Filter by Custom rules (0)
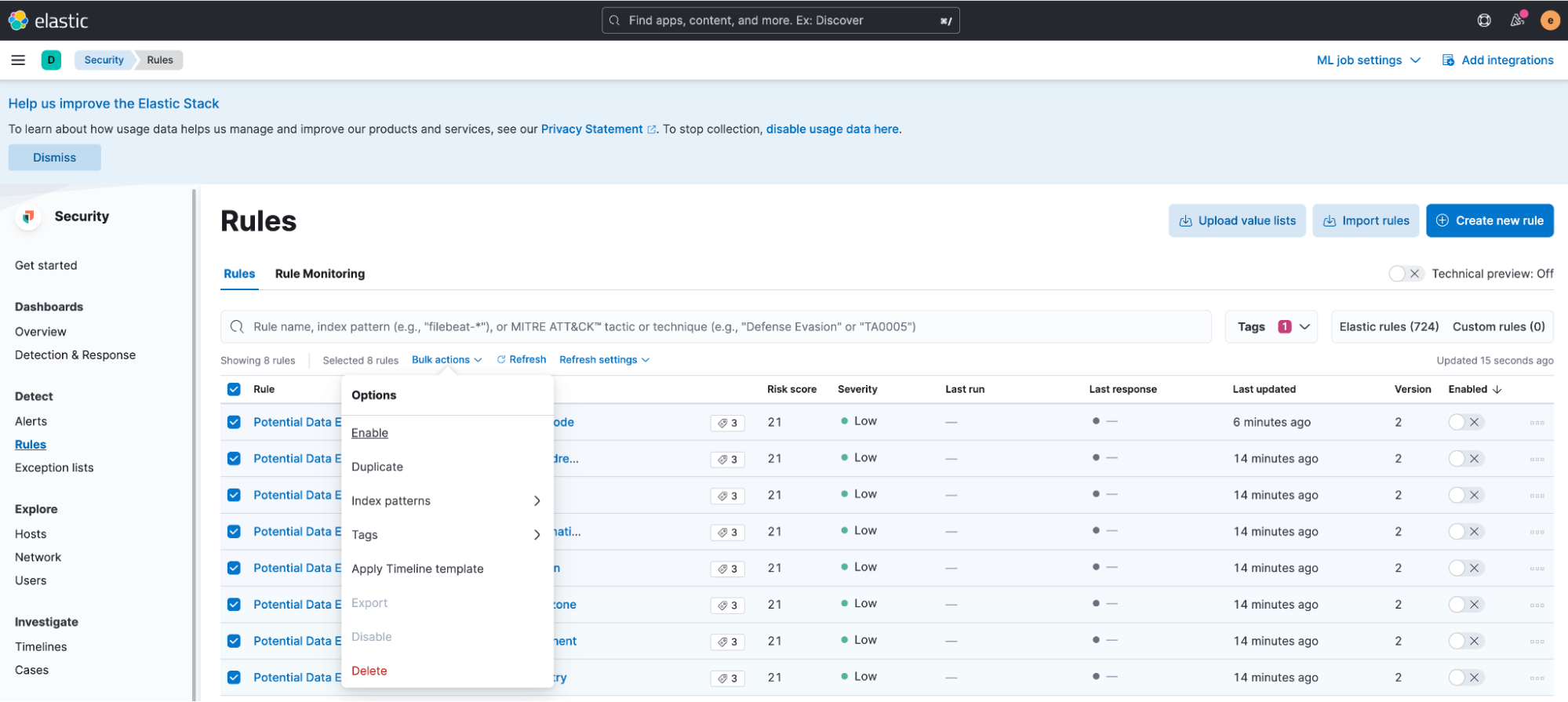The height and width of the screenshot is (702, 1568). tap(1498, 326)
